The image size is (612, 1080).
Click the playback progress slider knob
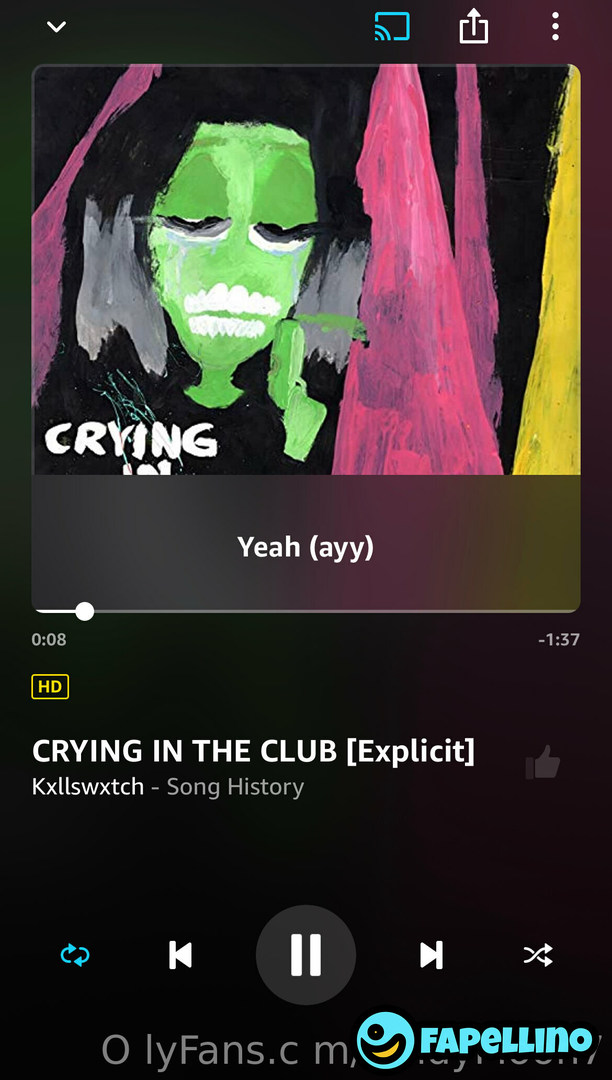(85, 611)
